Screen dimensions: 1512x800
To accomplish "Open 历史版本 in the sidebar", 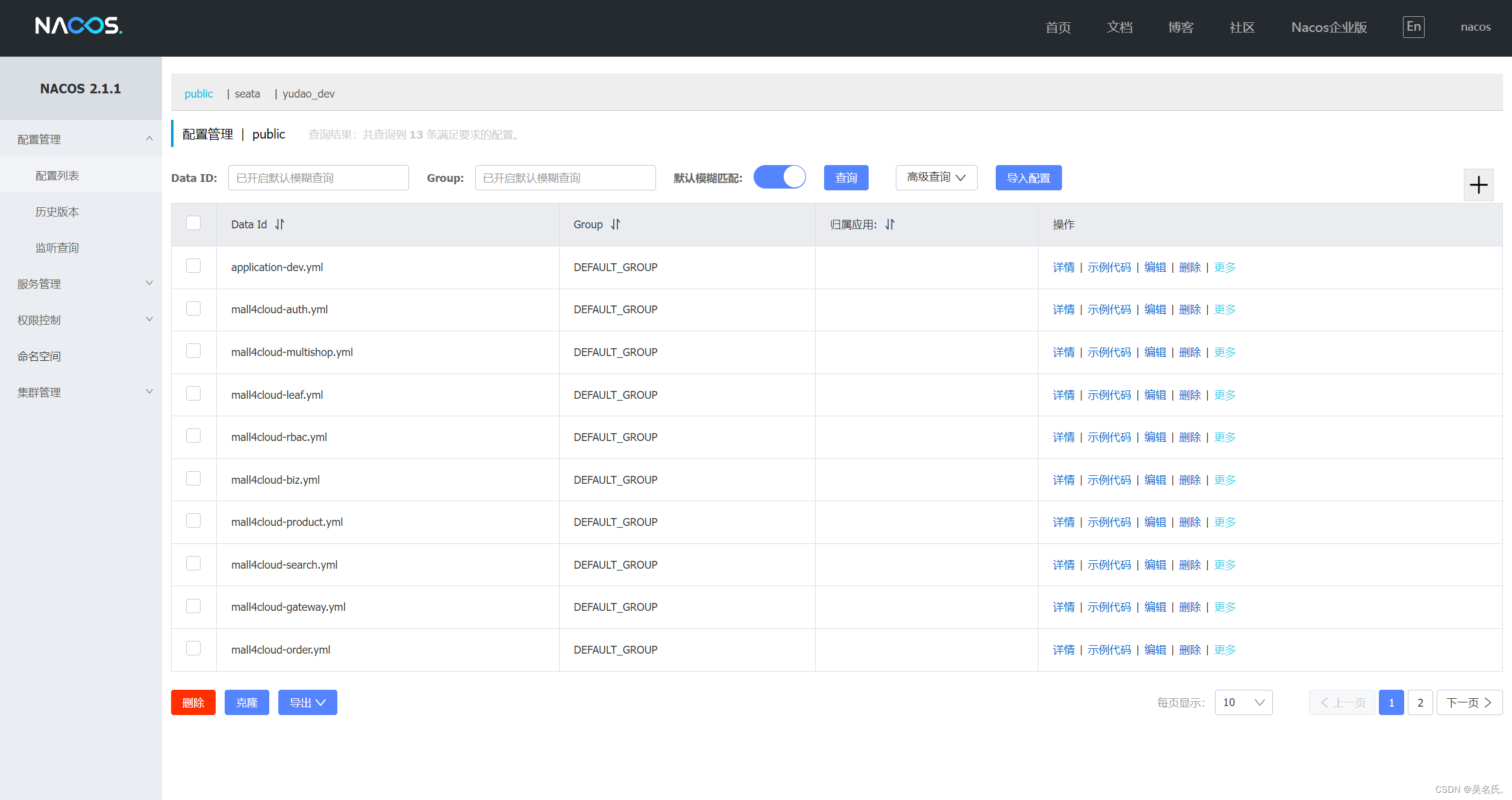I will [x=81, y=211].
